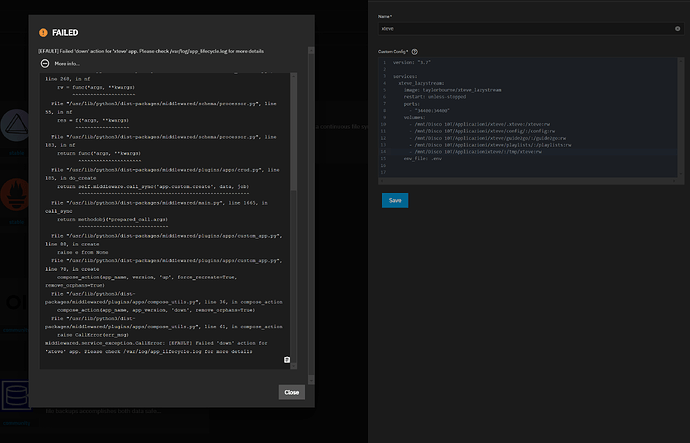Copy the error traceback using the clipboard icon
690x443 pixels.
point(286,360)
